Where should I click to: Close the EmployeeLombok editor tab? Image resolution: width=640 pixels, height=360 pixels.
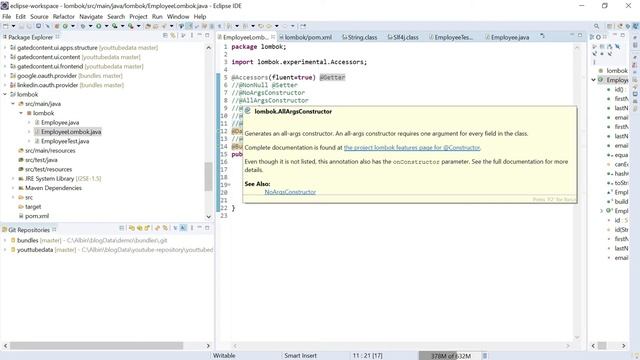tap(273, 37)
